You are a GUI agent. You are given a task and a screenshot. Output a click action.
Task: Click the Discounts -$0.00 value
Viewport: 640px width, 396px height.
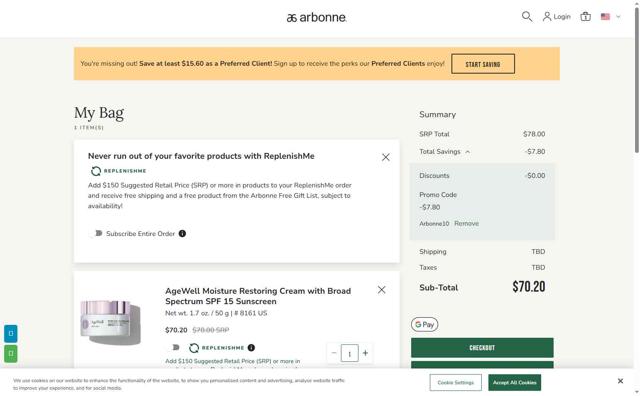[535, 176]
